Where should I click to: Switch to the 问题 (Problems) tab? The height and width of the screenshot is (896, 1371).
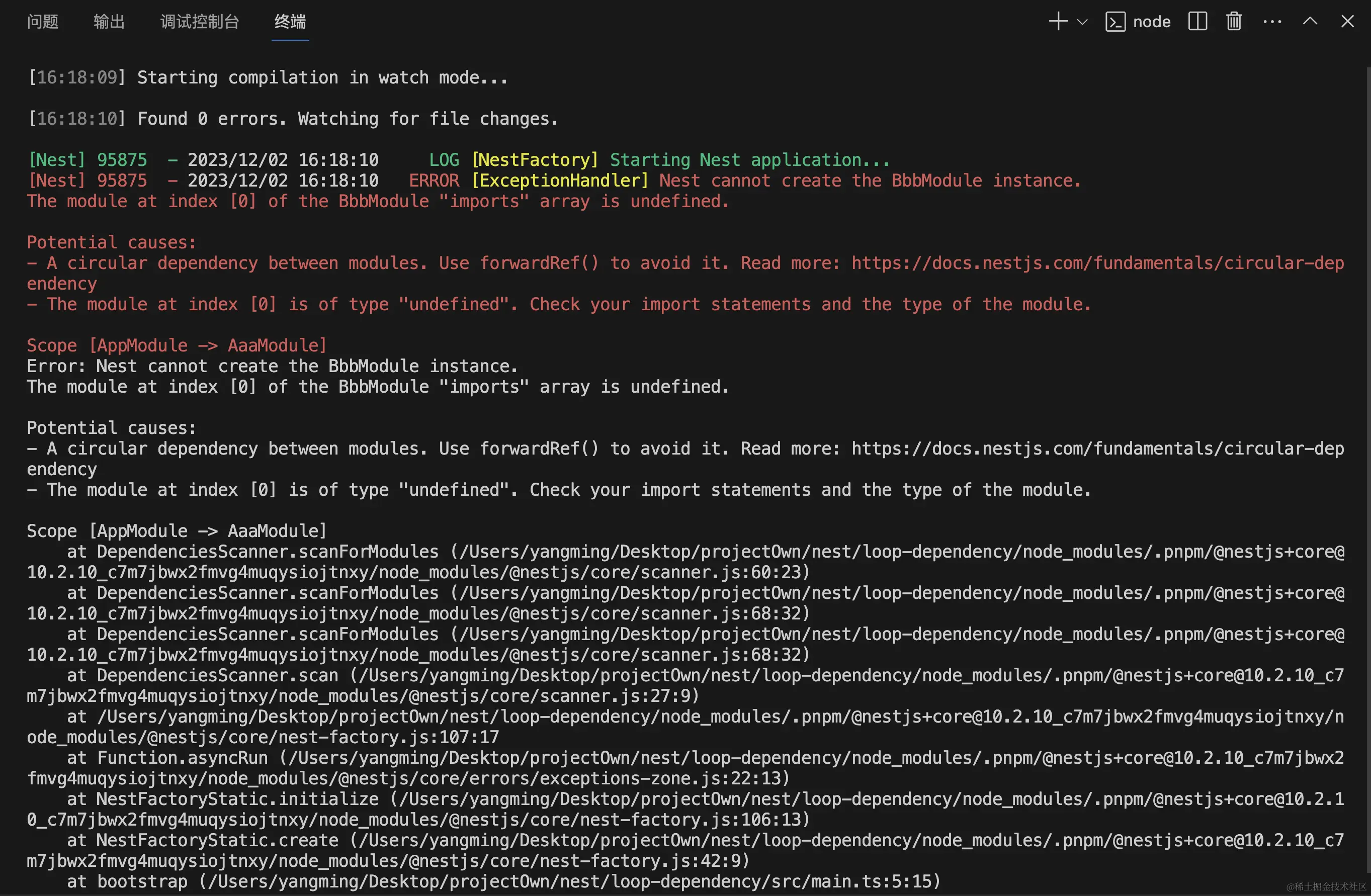click(43, 22)
